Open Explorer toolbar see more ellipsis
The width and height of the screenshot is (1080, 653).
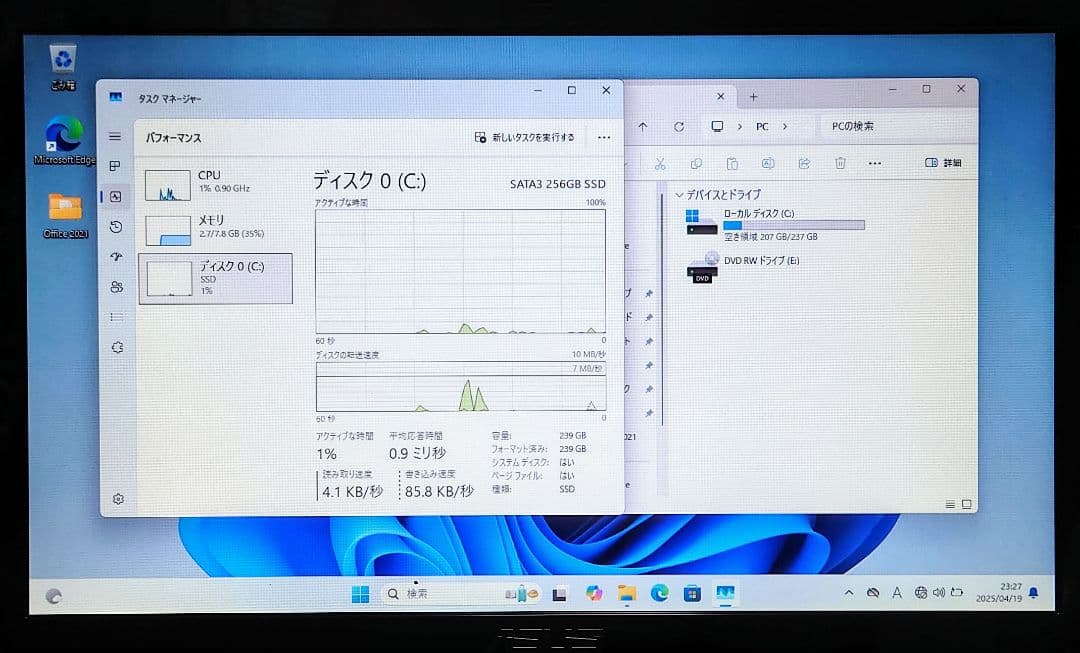pyautogui.click(x=875, y=163)
